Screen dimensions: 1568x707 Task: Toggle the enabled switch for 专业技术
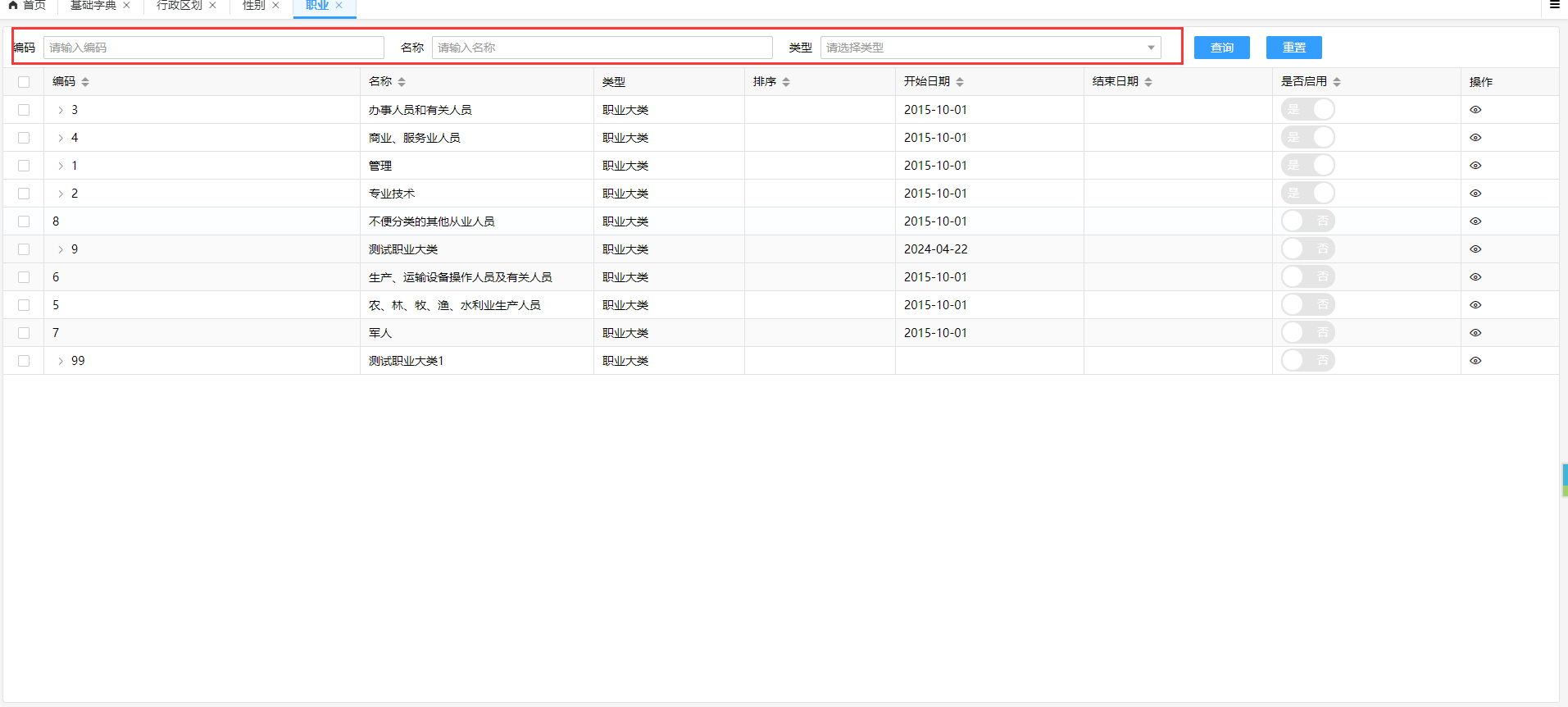[x=1307, y=194]
